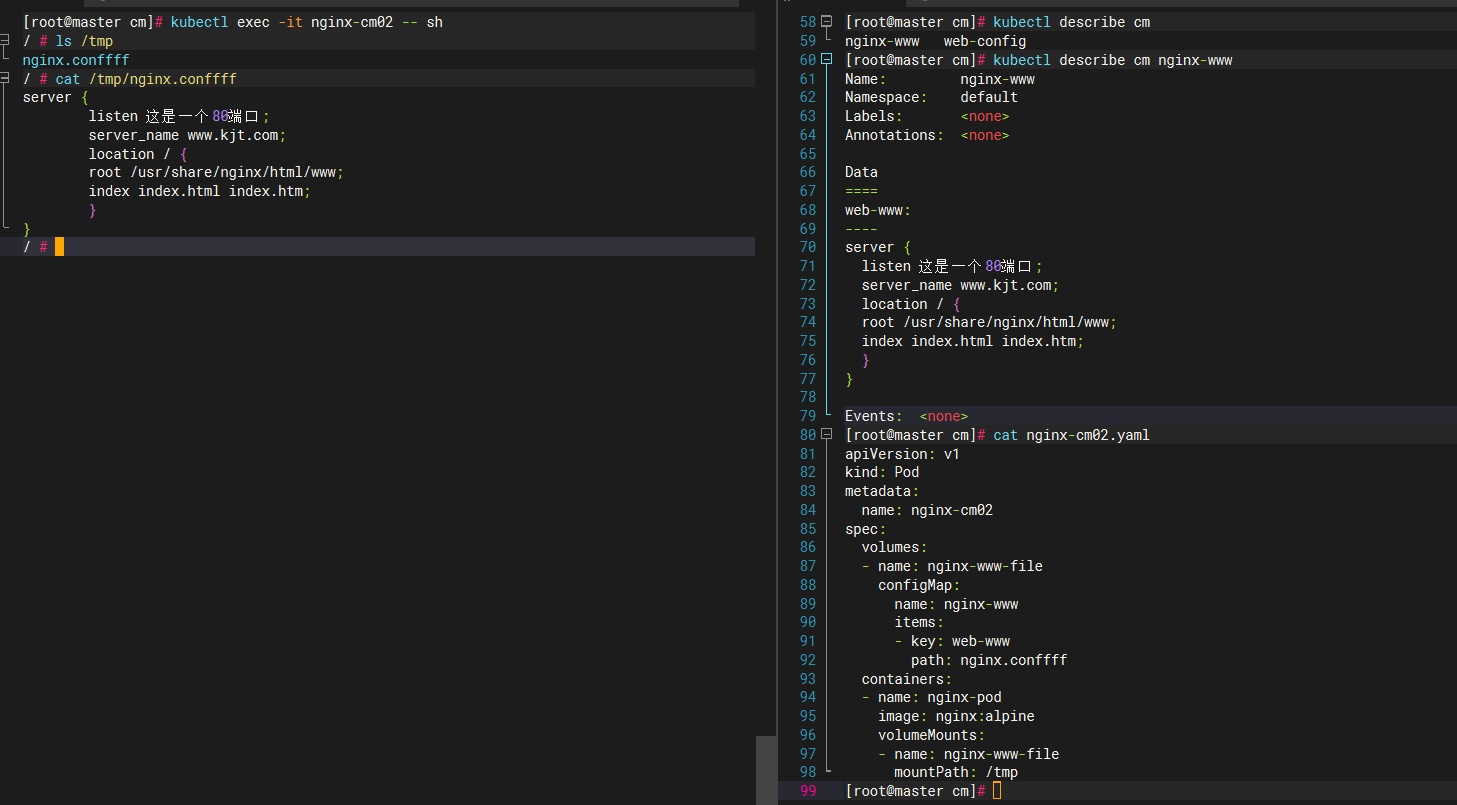Click 'volumeMounts:' on line 96

932,735
